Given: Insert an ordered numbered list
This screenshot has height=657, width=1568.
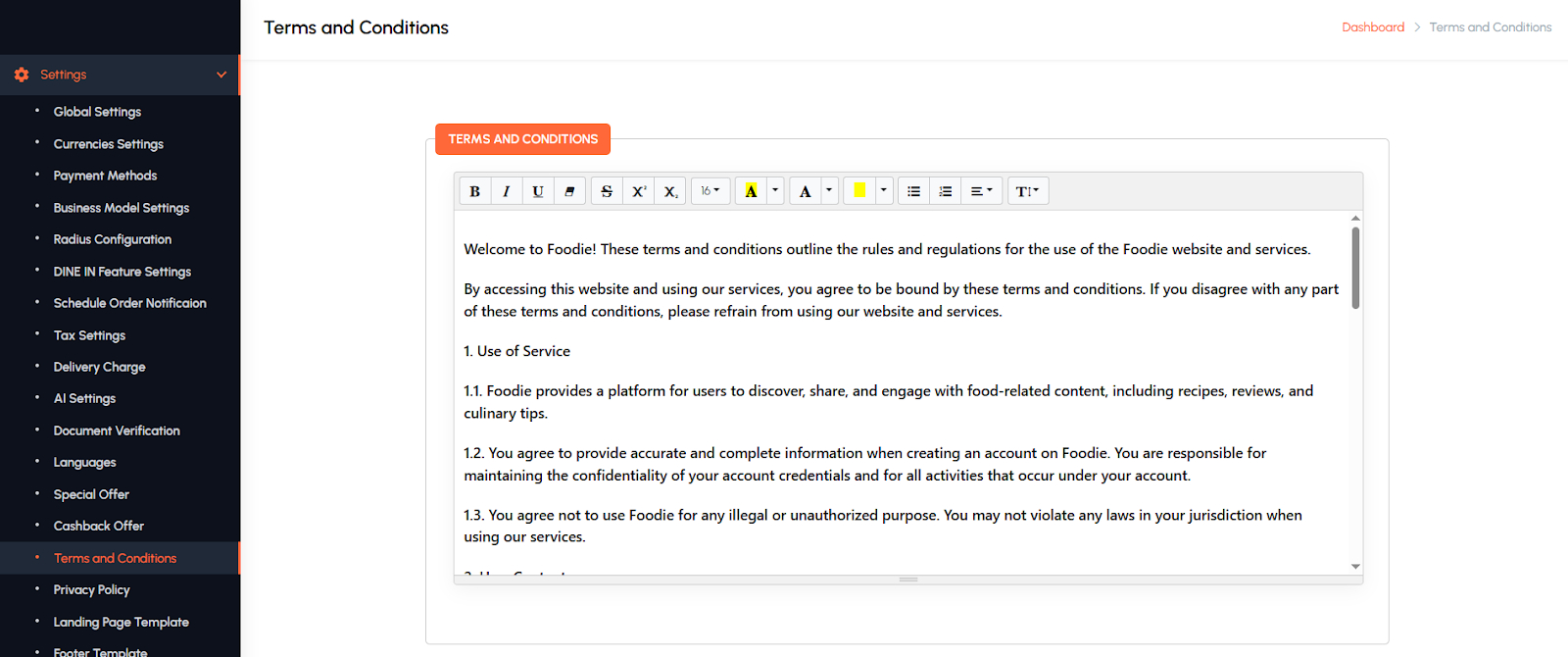Looking at the screenshot, I should [x=945, y=191].
